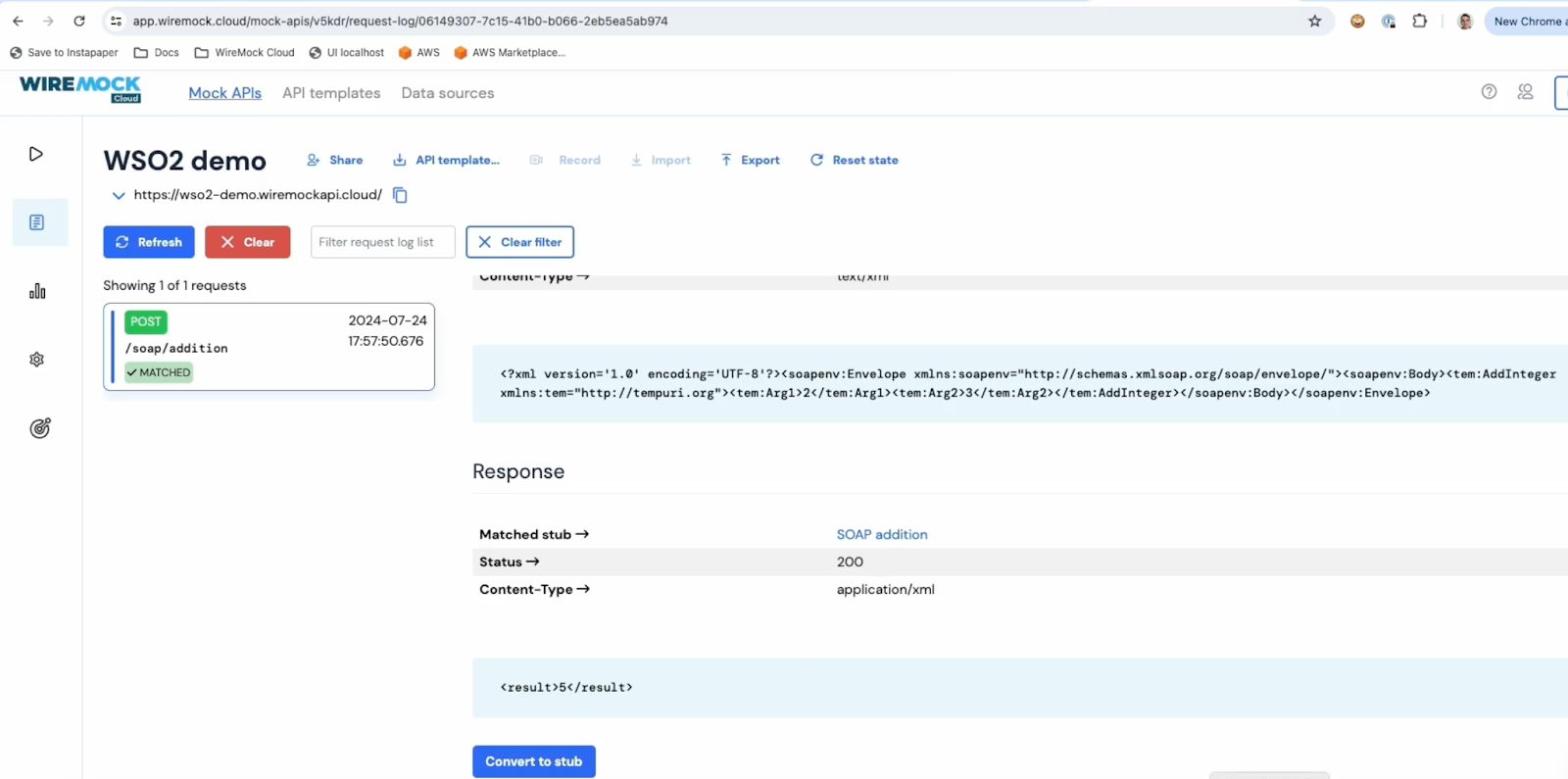Switch to the Data sources tab

pos(448,93)
